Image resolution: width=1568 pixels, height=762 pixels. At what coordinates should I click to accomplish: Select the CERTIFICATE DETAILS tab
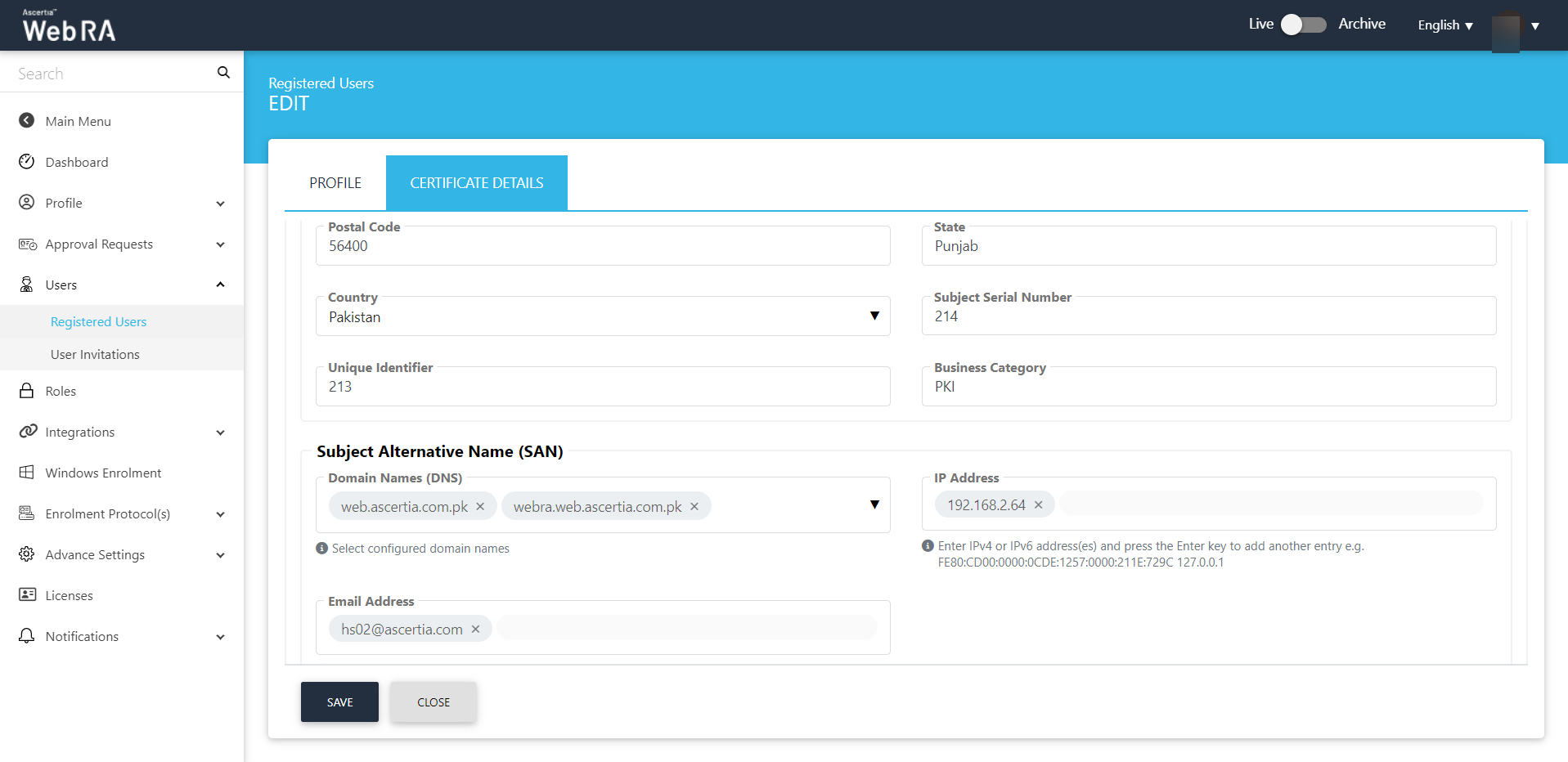pyautogui.click(x=476, y=183)
